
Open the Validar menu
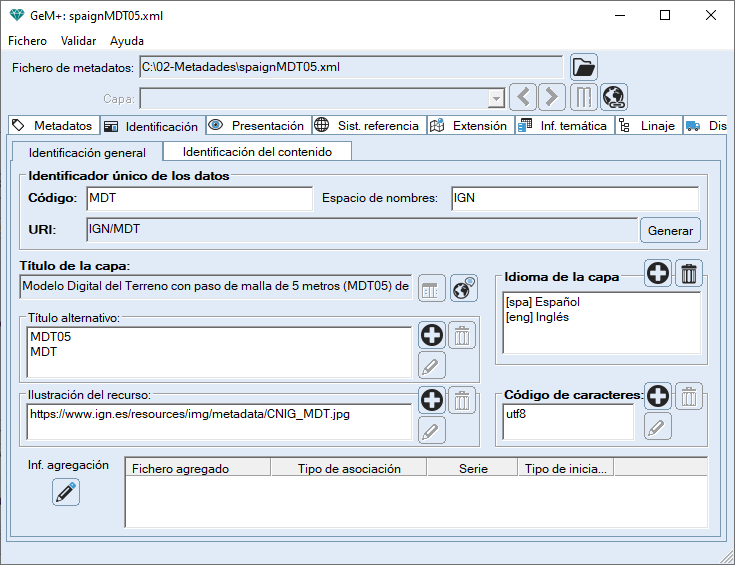tap(78, 41)
